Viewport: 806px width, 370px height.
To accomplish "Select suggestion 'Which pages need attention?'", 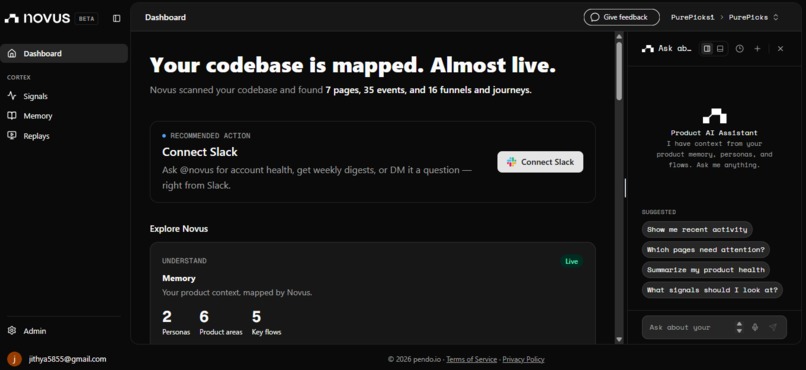I will [706, 250].
